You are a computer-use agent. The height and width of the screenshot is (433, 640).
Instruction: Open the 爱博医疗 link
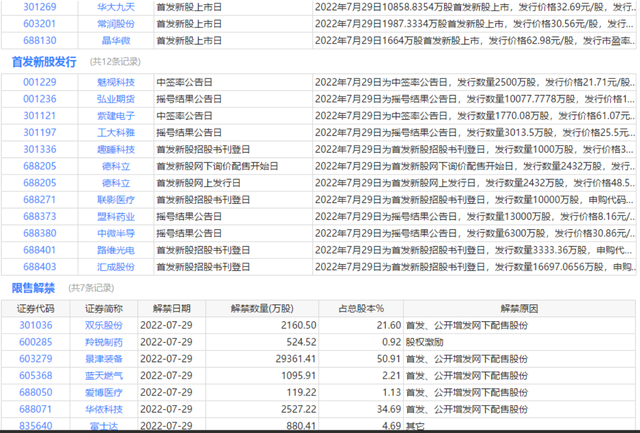point(104,392)
